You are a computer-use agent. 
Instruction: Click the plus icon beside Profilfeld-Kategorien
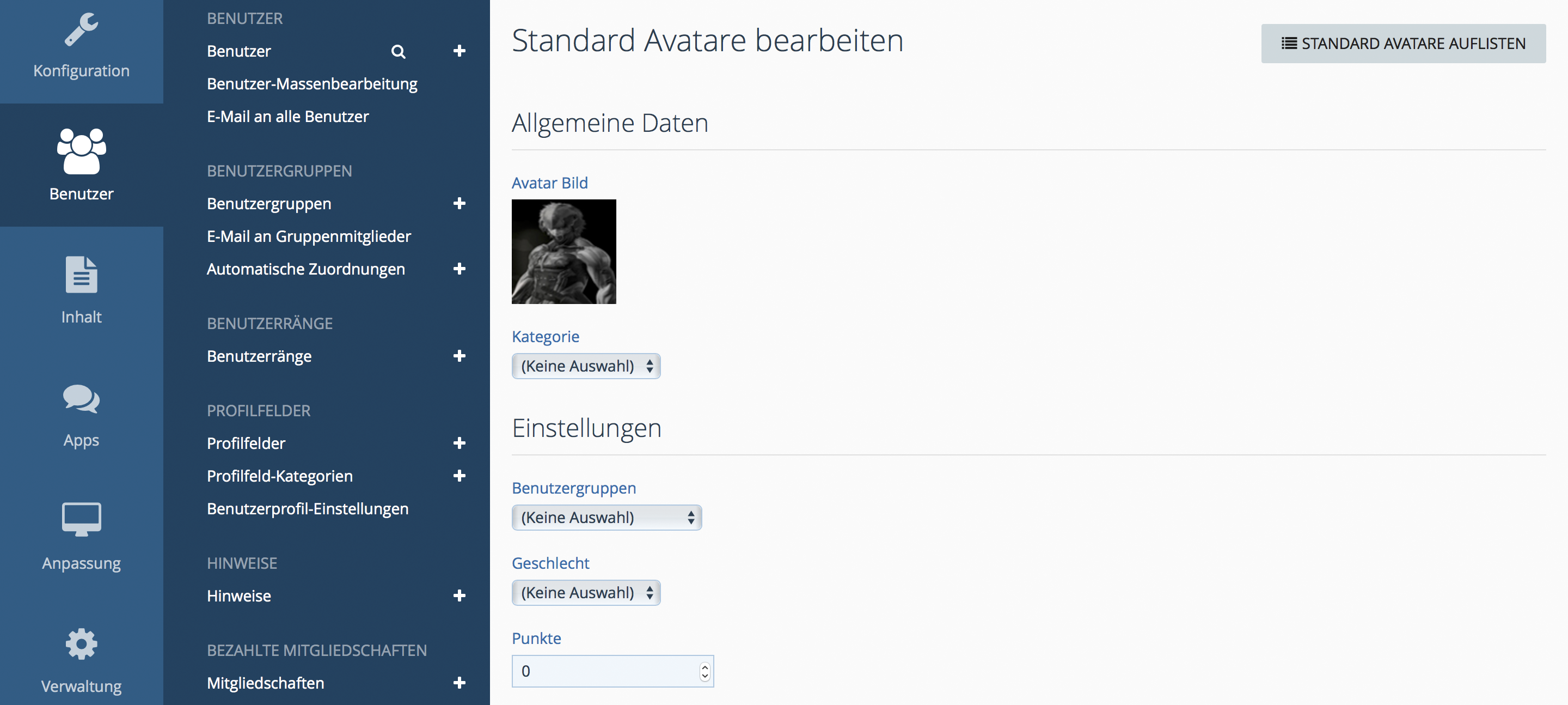pyautogui.click(x=460, y=476)
